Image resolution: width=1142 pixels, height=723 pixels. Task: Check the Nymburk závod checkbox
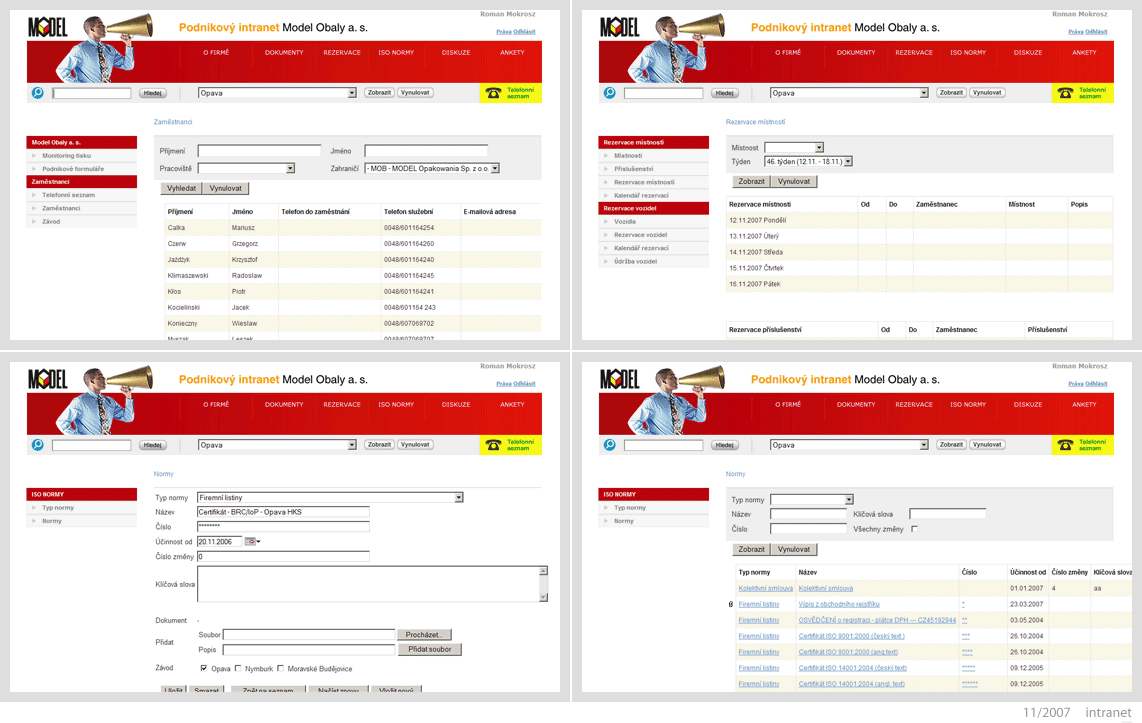(237, 668)
